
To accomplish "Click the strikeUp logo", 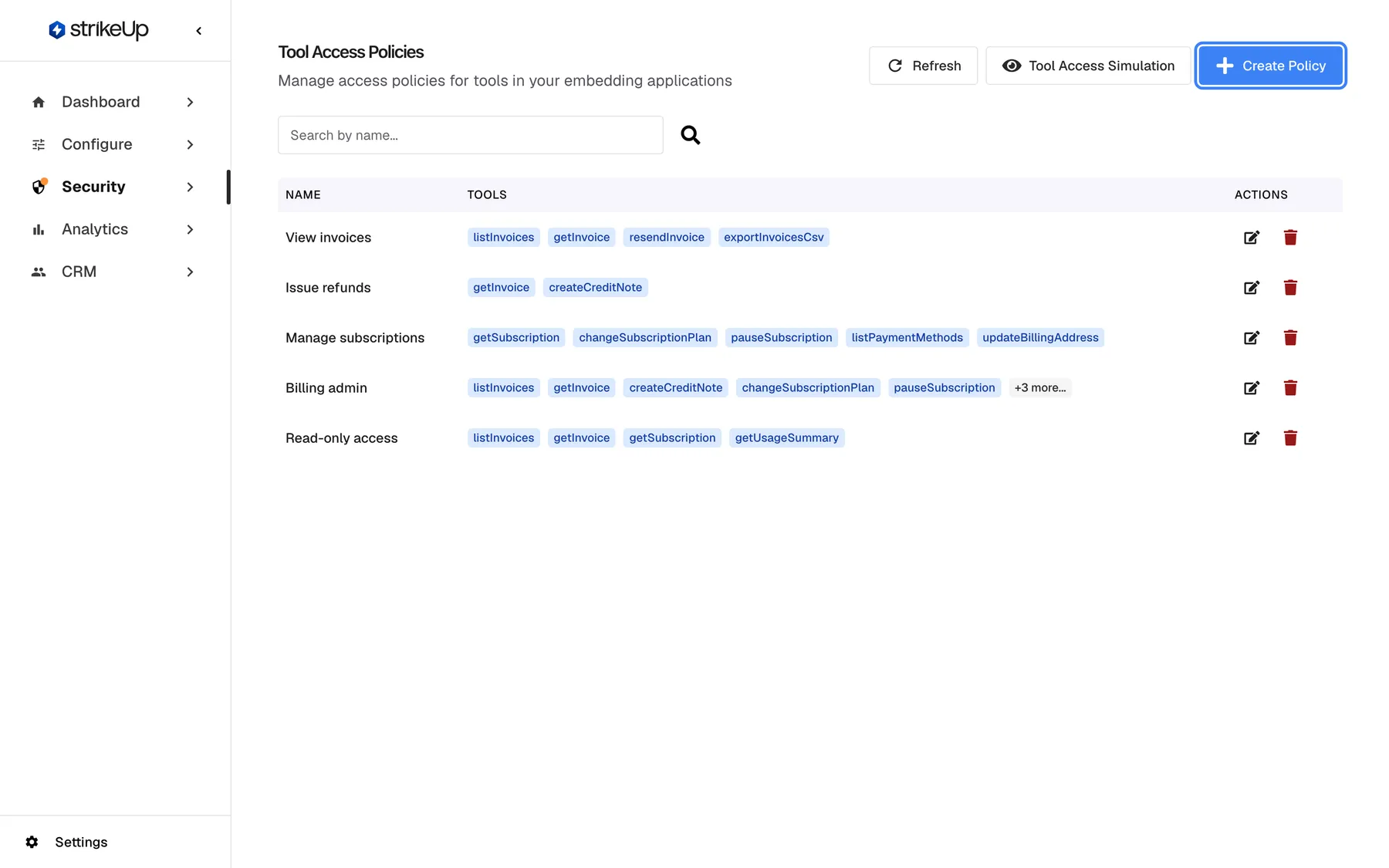I will [x=98, y=30].
